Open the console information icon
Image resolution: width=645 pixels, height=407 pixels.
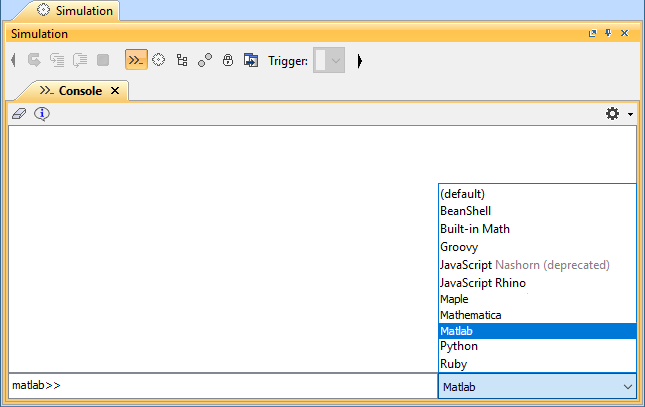click(x=42, y=114)
